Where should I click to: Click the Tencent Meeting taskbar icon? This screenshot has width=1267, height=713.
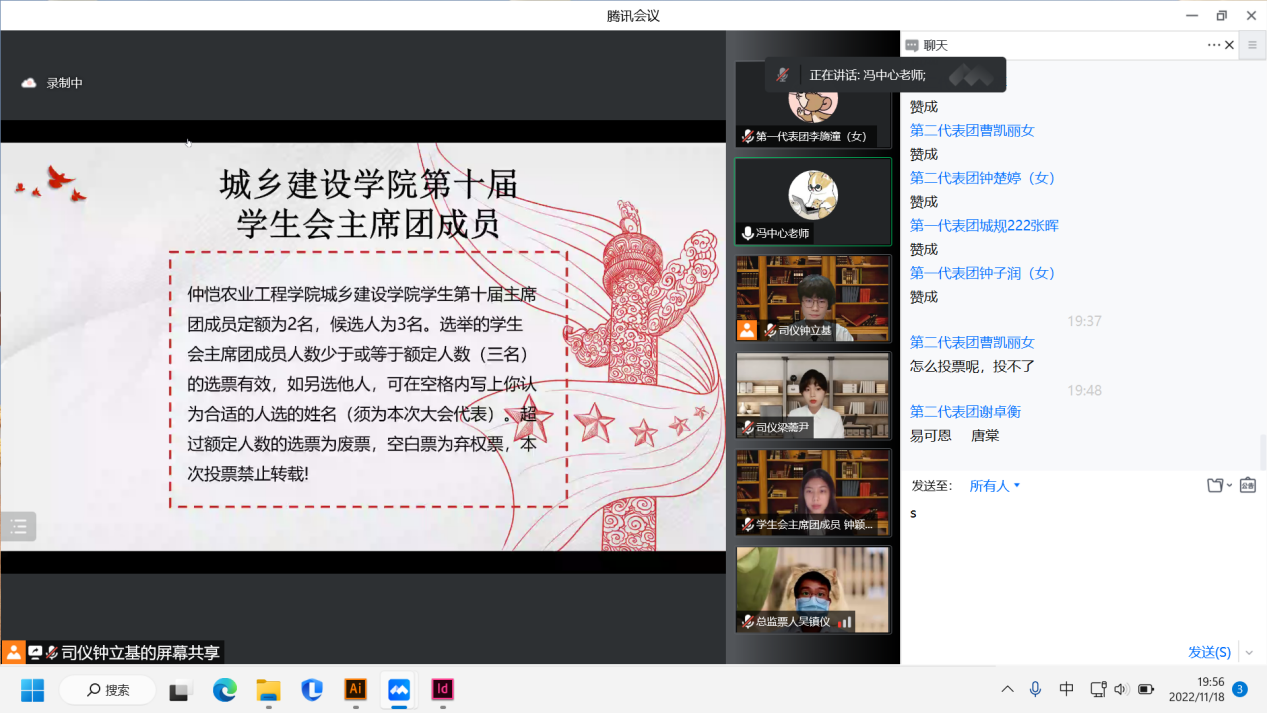(x=399, y=689)
